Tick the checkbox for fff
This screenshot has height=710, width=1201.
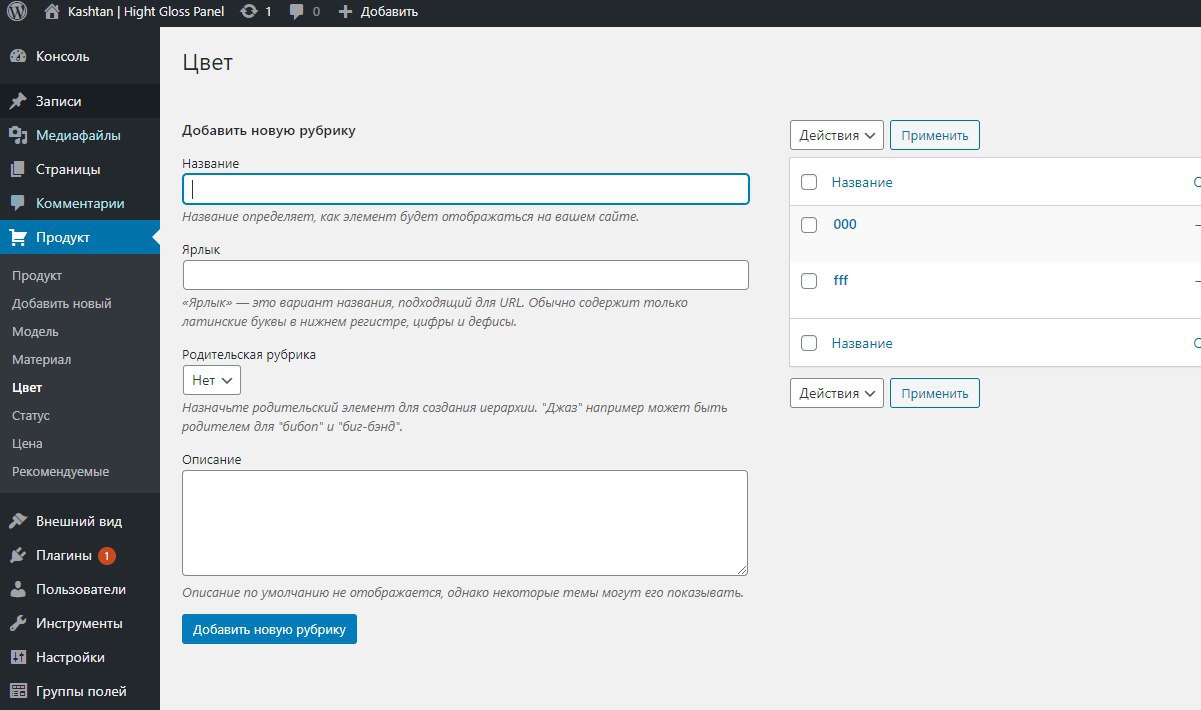(810, 281)
